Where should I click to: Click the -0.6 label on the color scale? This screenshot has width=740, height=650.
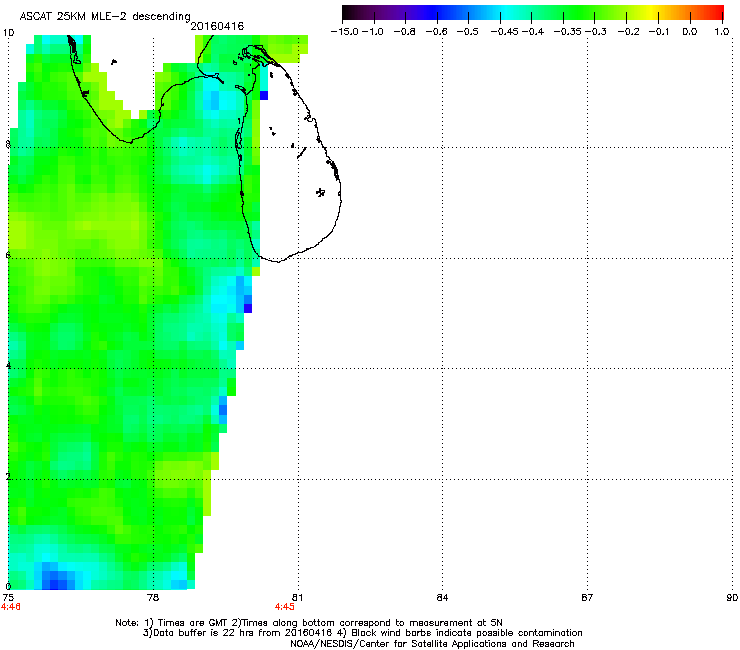click(437, 32)
